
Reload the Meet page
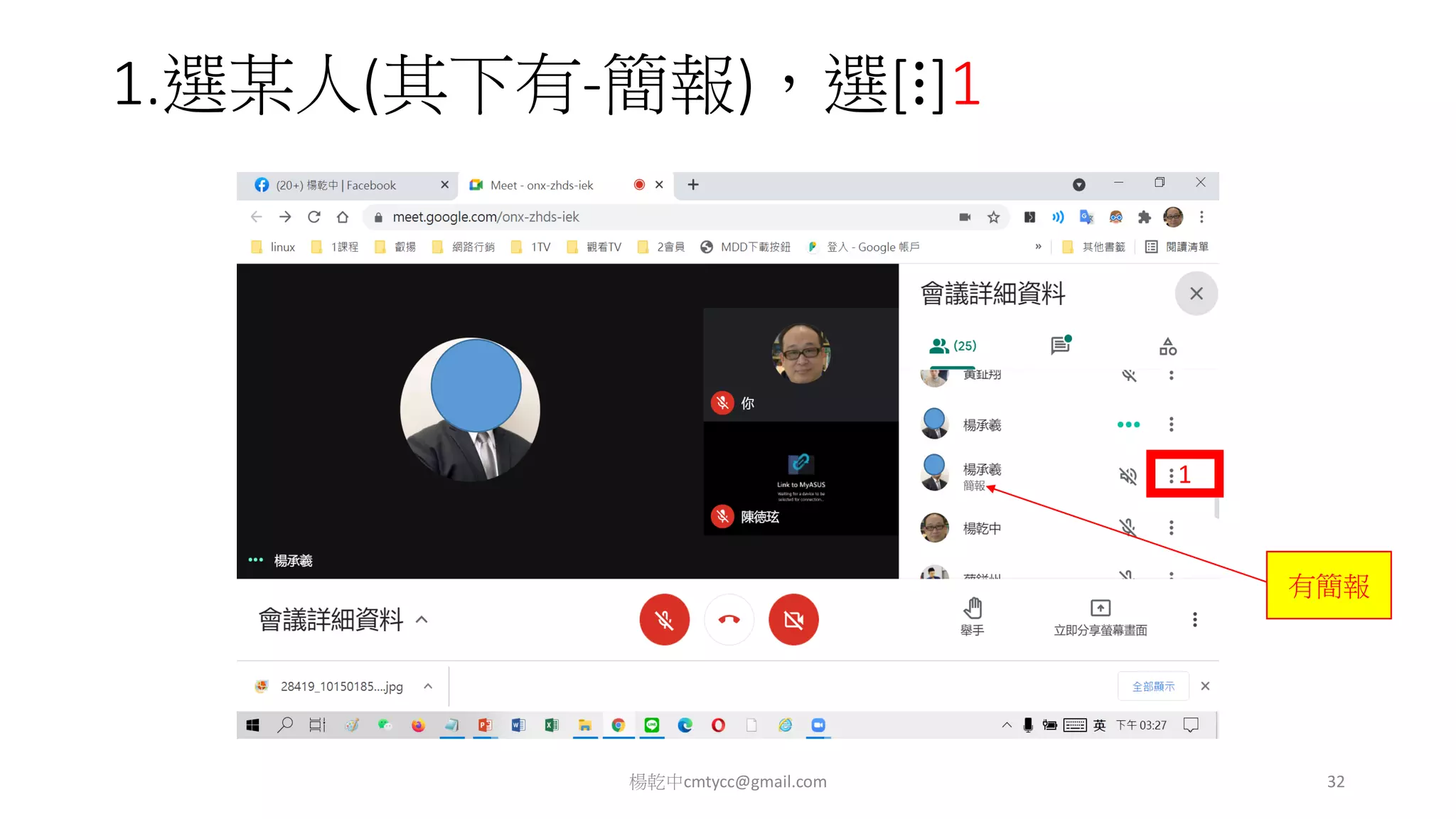point(314,217)
